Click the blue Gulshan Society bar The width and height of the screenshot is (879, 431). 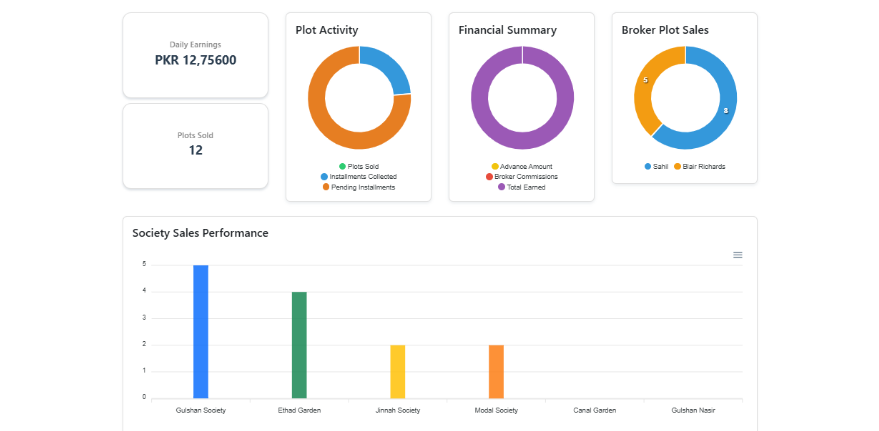pyautogui.click(x=201, y=331)
